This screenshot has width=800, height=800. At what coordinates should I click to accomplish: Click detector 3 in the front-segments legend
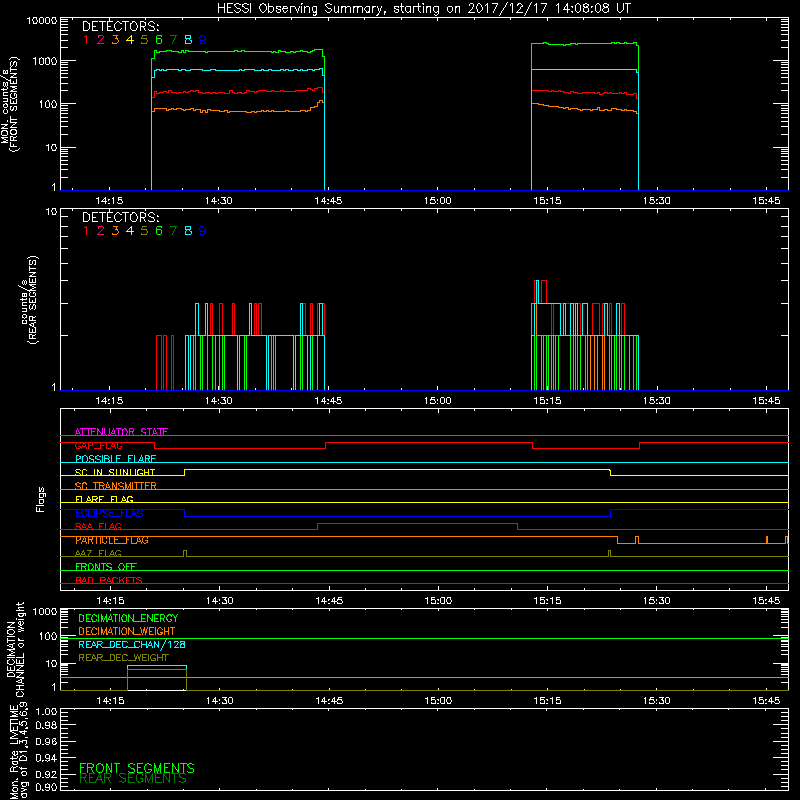(115, 40)
